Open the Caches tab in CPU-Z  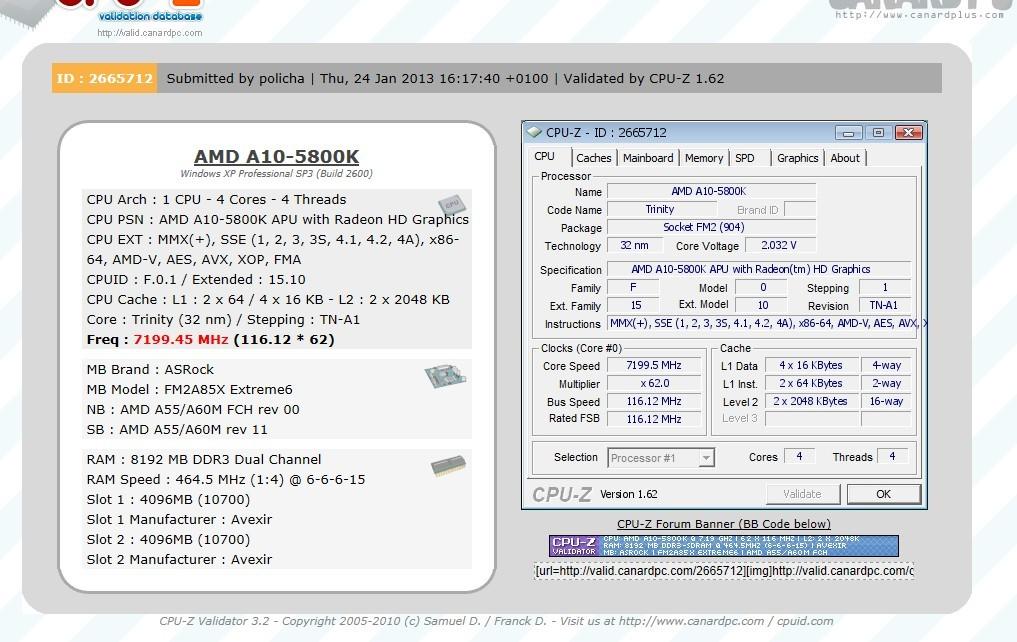click(593, 158)
